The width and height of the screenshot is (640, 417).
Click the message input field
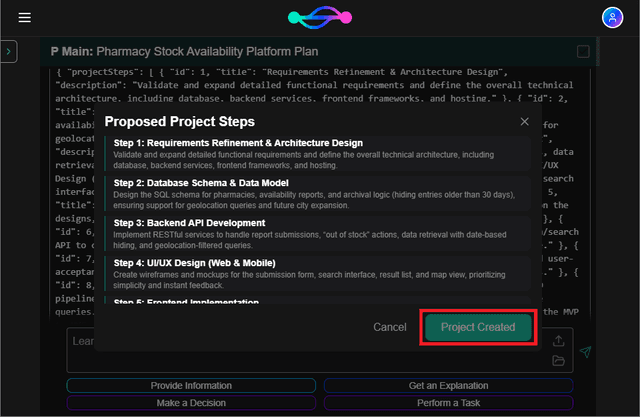300,345
